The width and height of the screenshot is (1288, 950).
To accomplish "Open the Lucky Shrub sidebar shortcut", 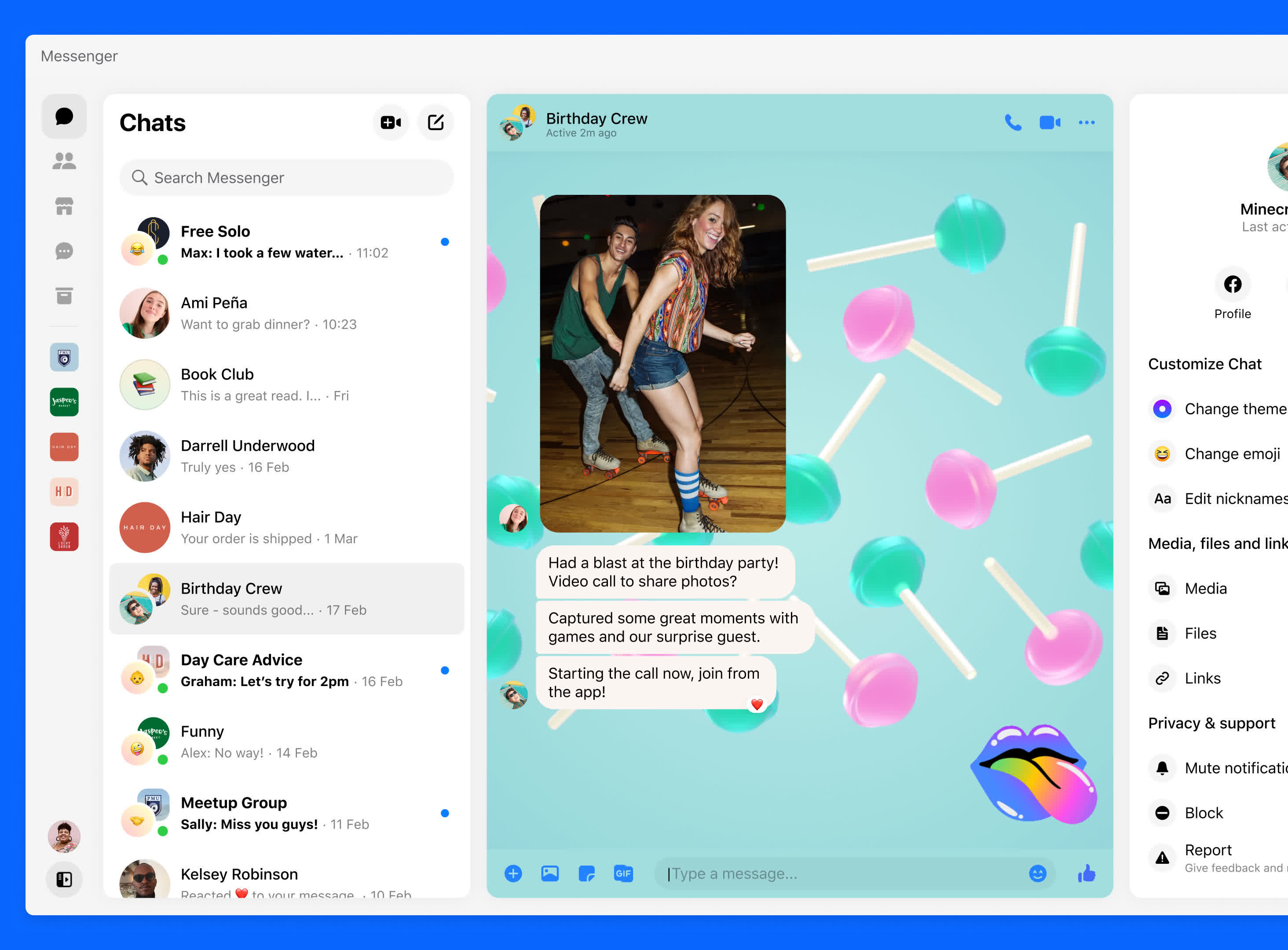I will click(64, 537).
